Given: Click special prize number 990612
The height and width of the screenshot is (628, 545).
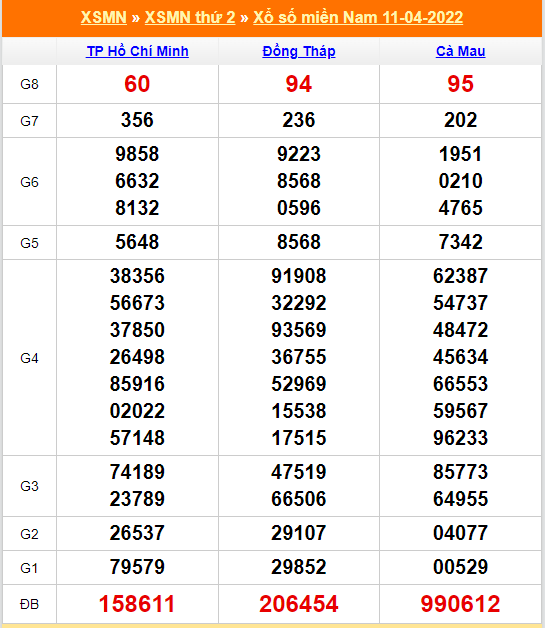Looking at the screenshot, I should tap(461, 604).
